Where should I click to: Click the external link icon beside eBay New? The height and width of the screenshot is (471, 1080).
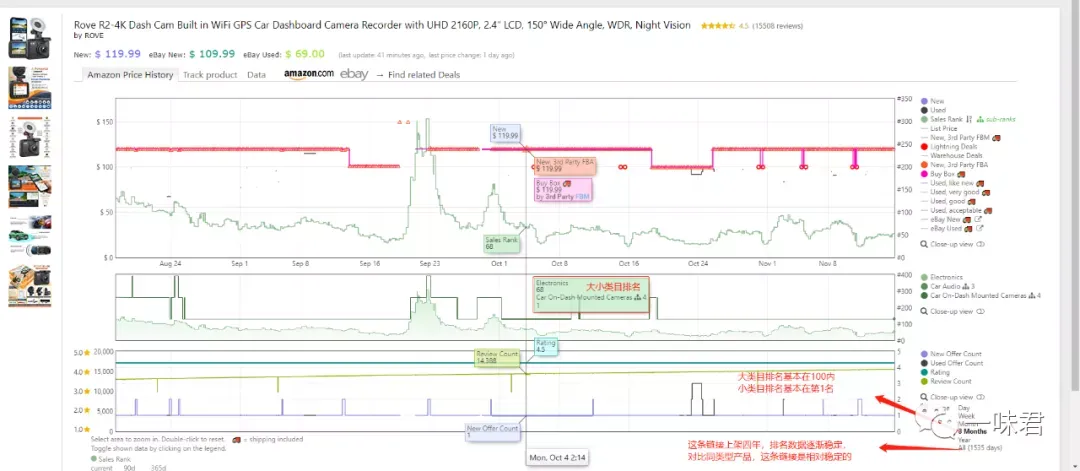979,220
